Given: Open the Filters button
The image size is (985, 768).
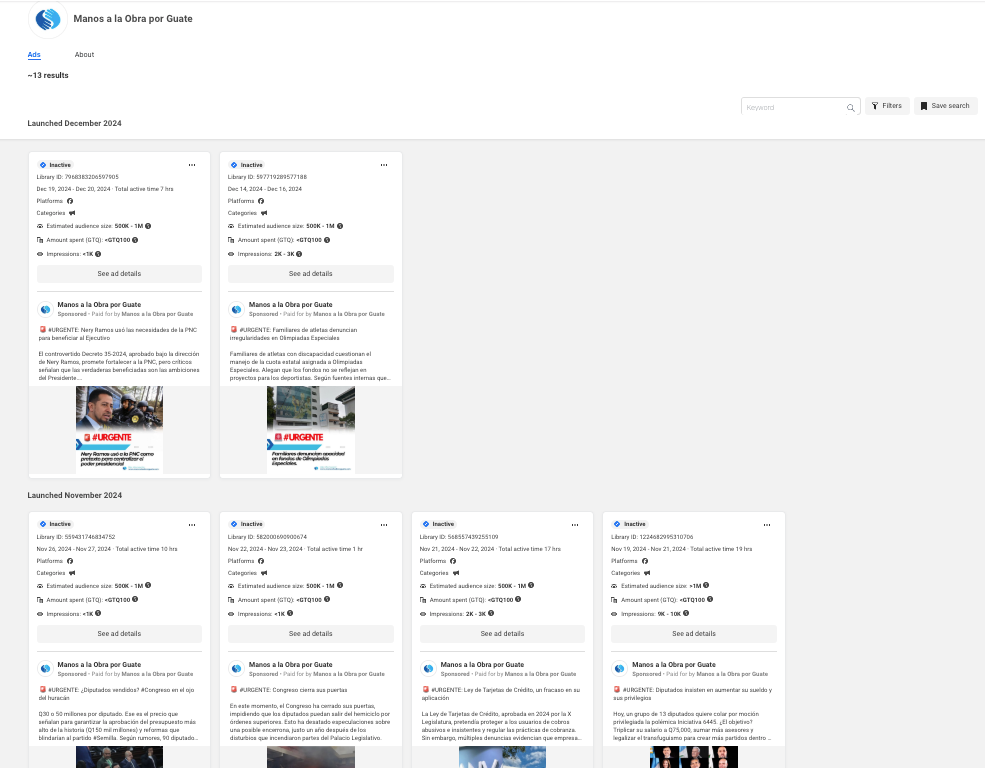Looking at the screenshot, I should (x=886, y=106).
